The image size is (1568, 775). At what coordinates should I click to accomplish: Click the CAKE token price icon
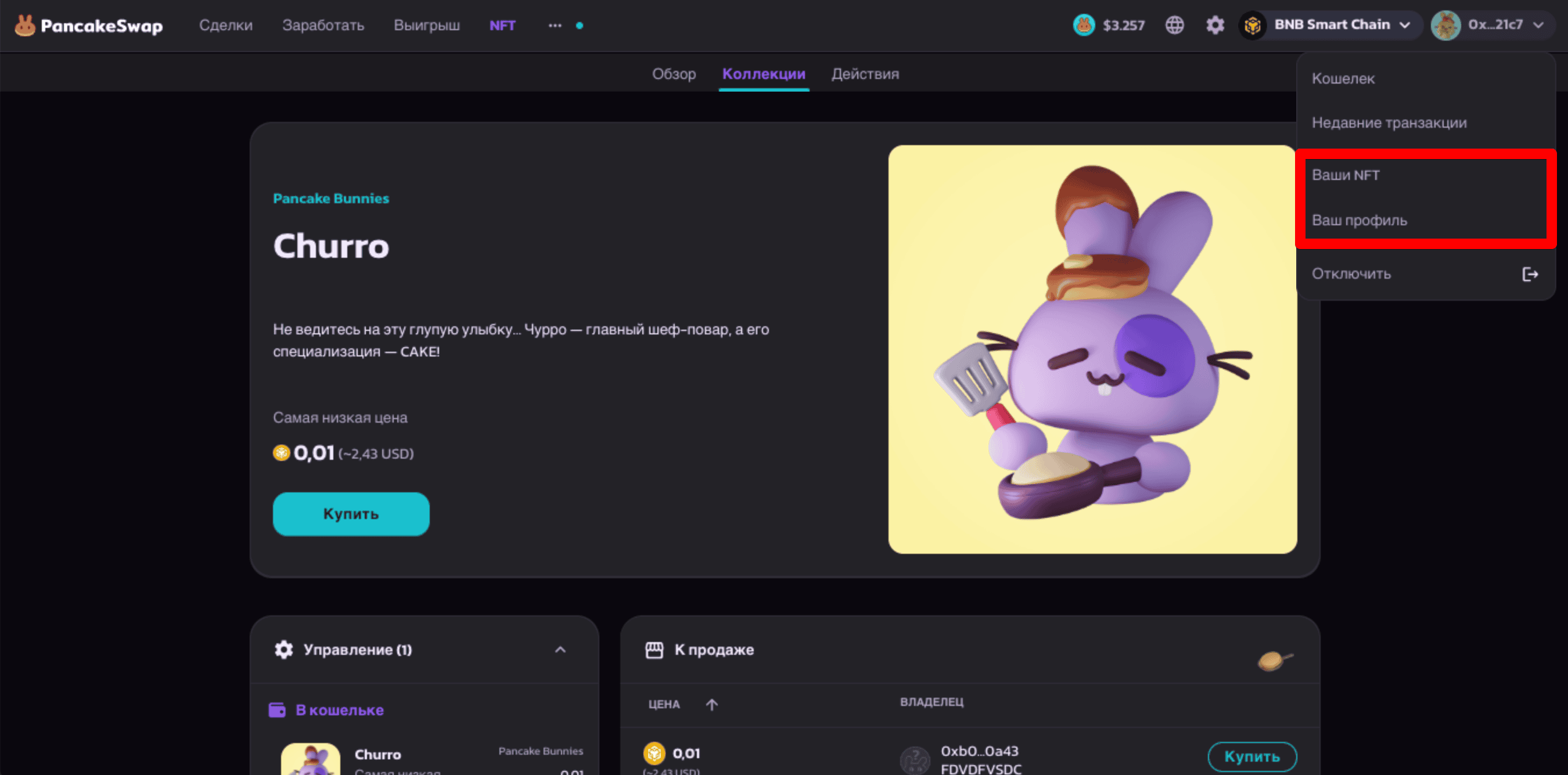point(1084,25)
